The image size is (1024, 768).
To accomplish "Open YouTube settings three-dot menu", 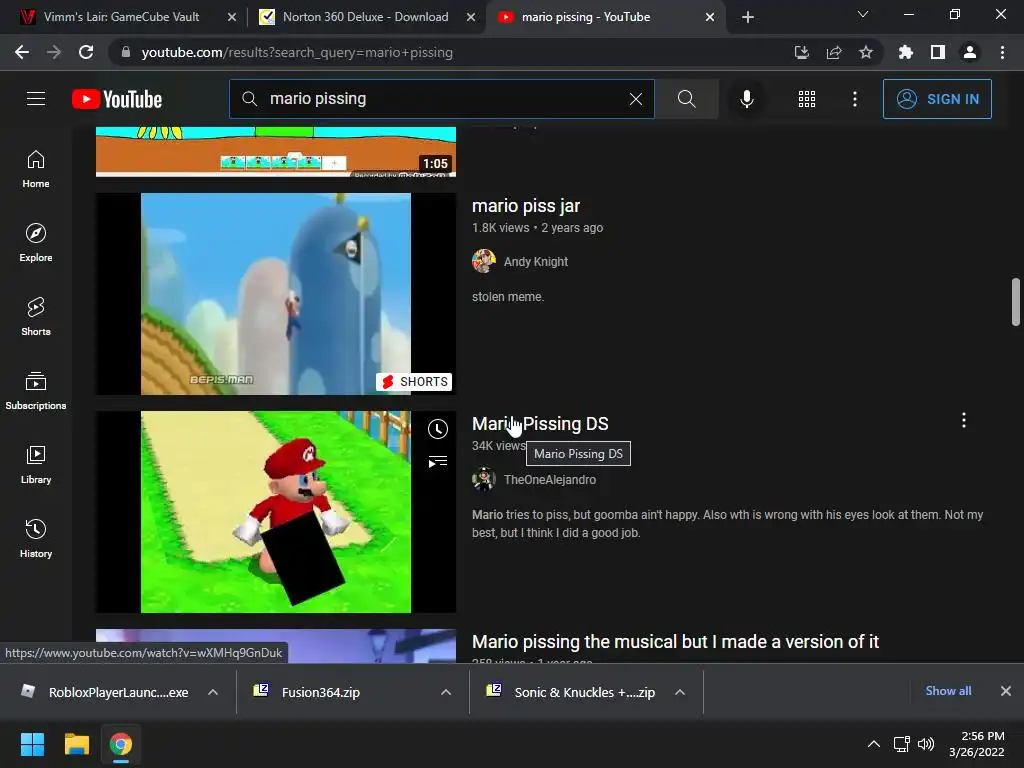I will [x=854, y=99].
